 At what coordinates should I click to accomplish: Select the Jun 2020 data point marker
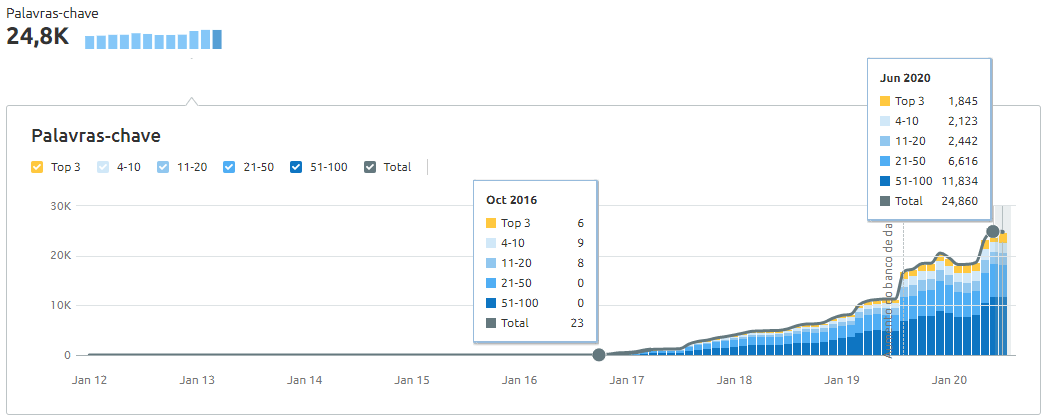click(993, 232)
